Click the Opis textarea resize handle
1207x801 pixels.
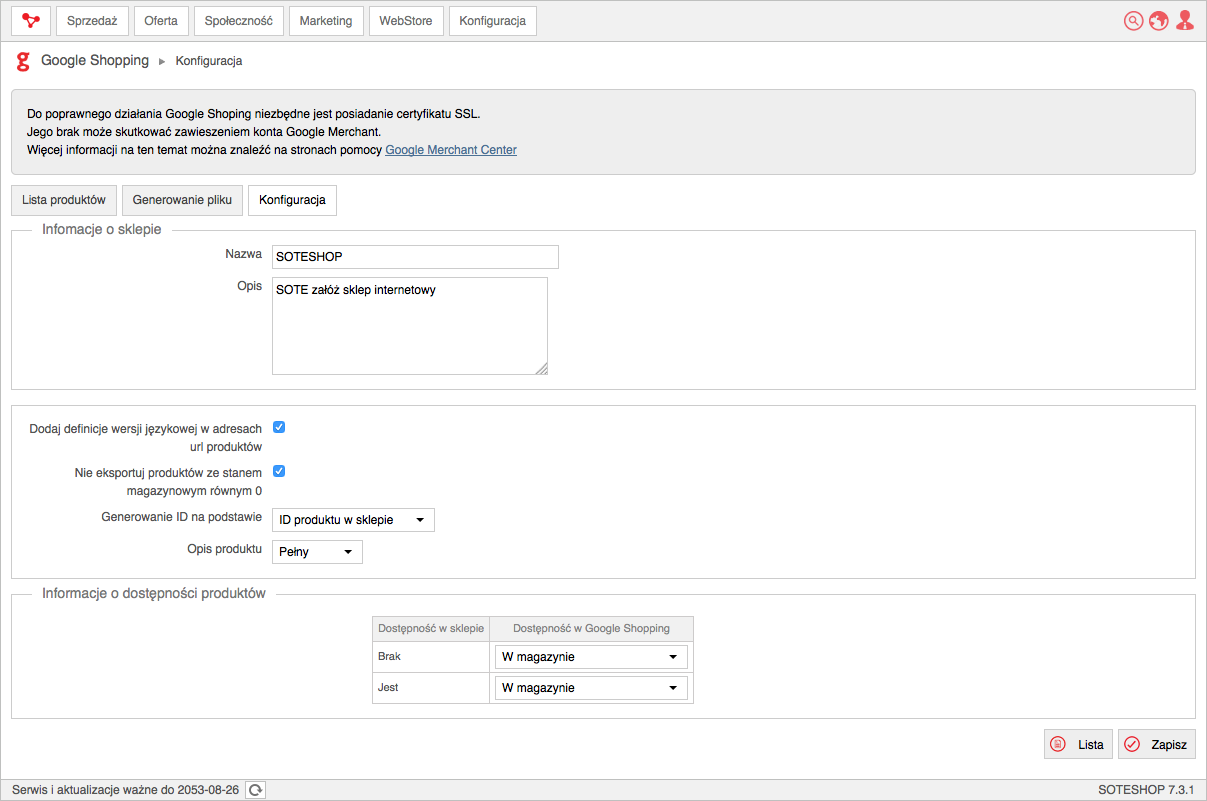pyautogui.click(x=541, y=369)
